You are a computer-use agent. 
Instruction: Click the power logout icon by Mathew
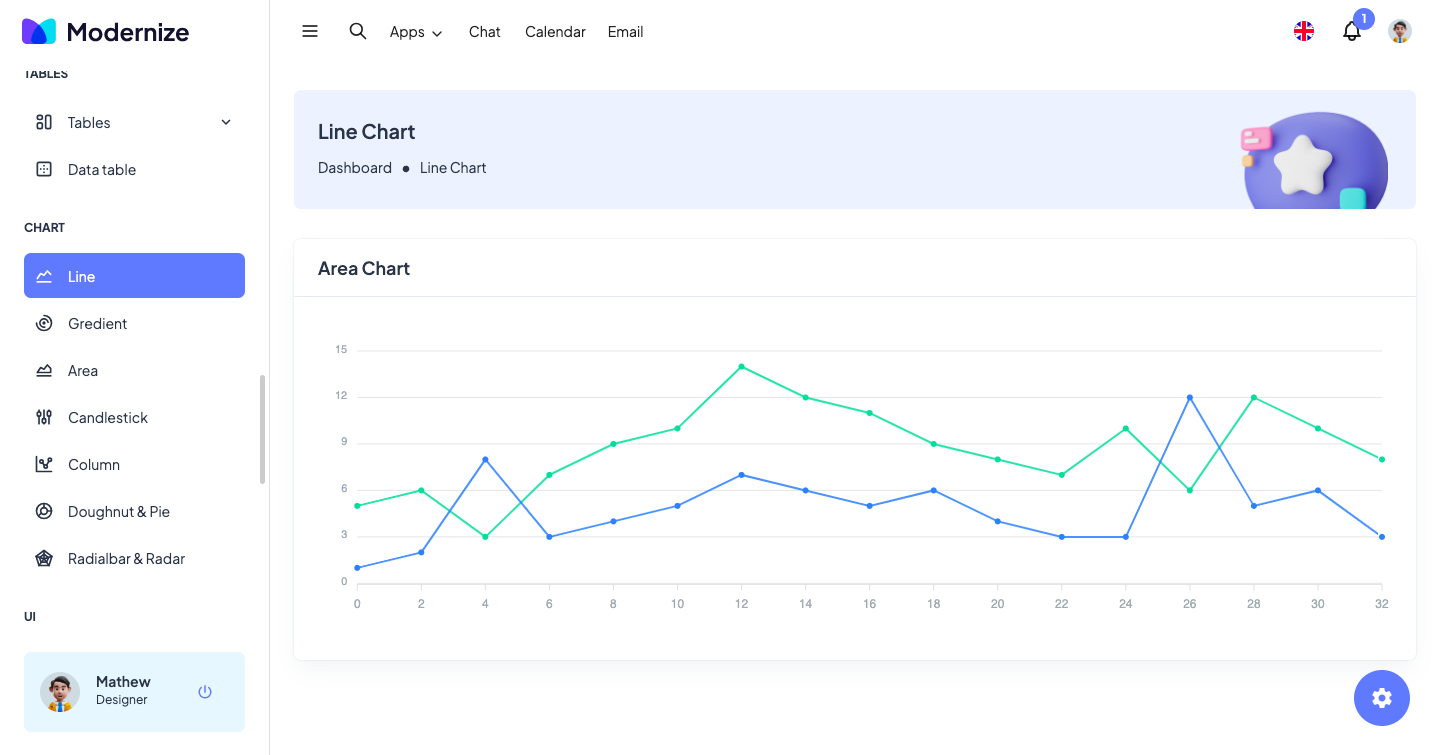pos(205,691)
